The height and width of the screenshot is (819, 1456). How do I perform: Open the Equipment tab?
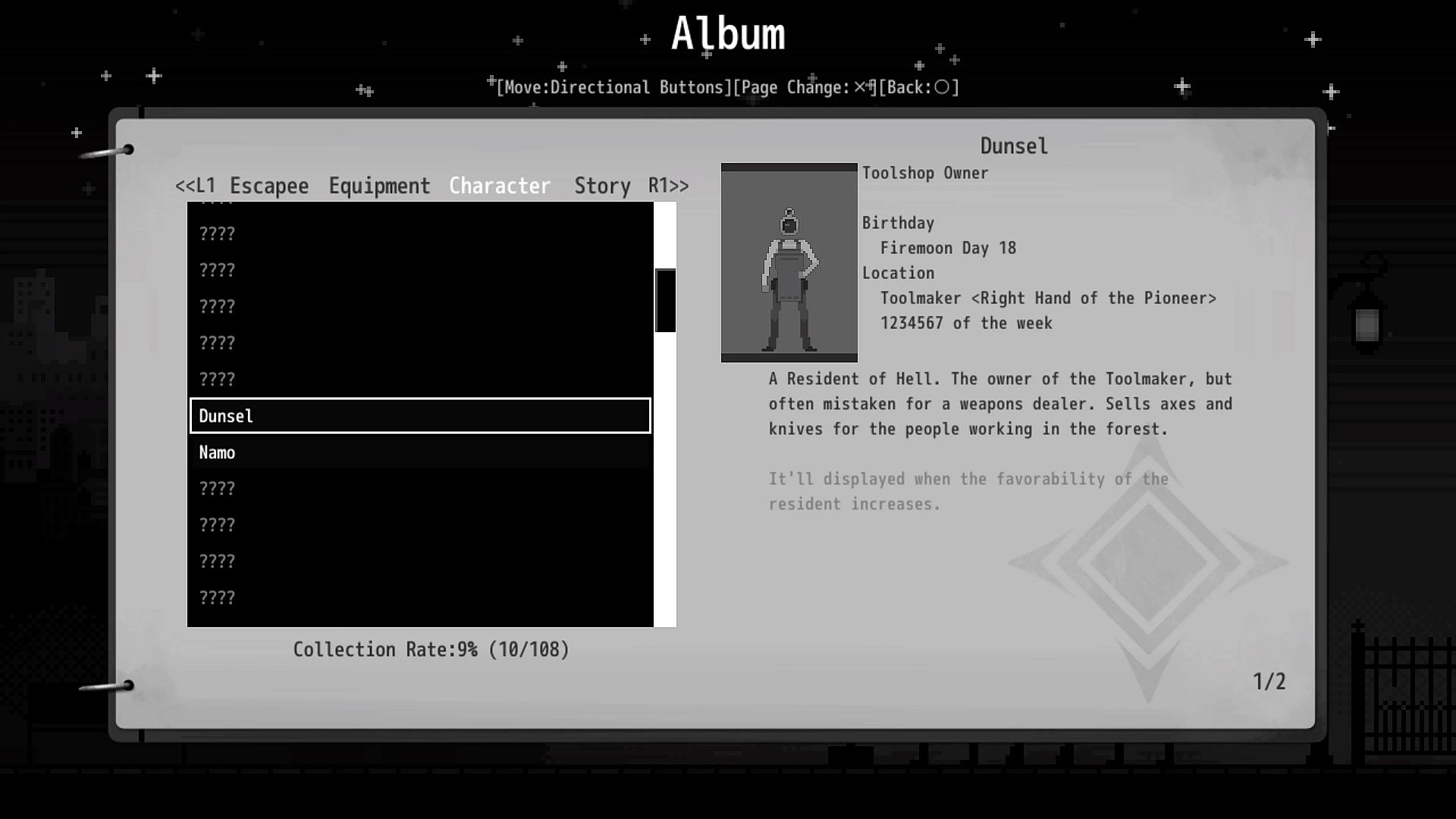pos(379,186)
